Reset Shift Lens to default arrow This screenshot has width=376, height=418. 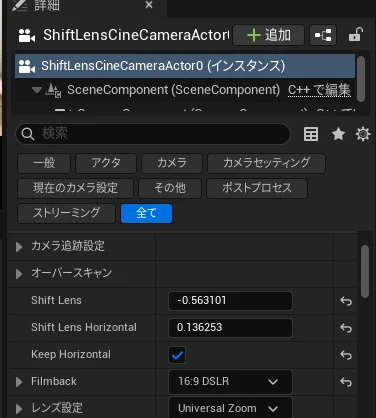346,301
